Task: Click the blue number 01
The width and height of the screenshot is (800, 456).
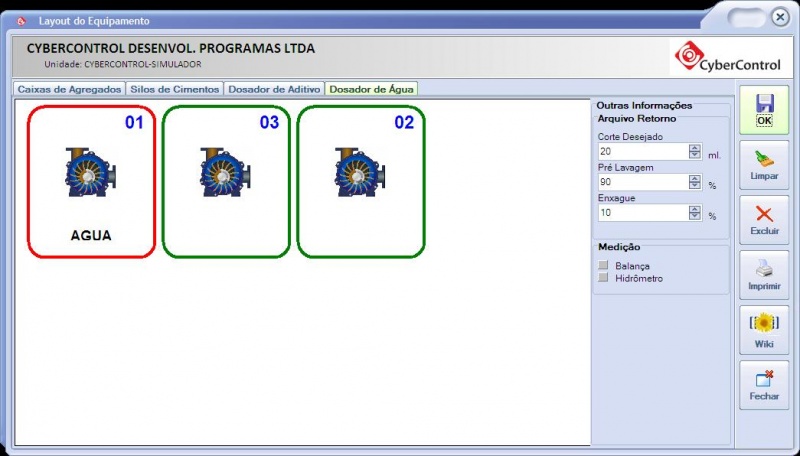Action: pyautogui.click(x=134, y=122)
